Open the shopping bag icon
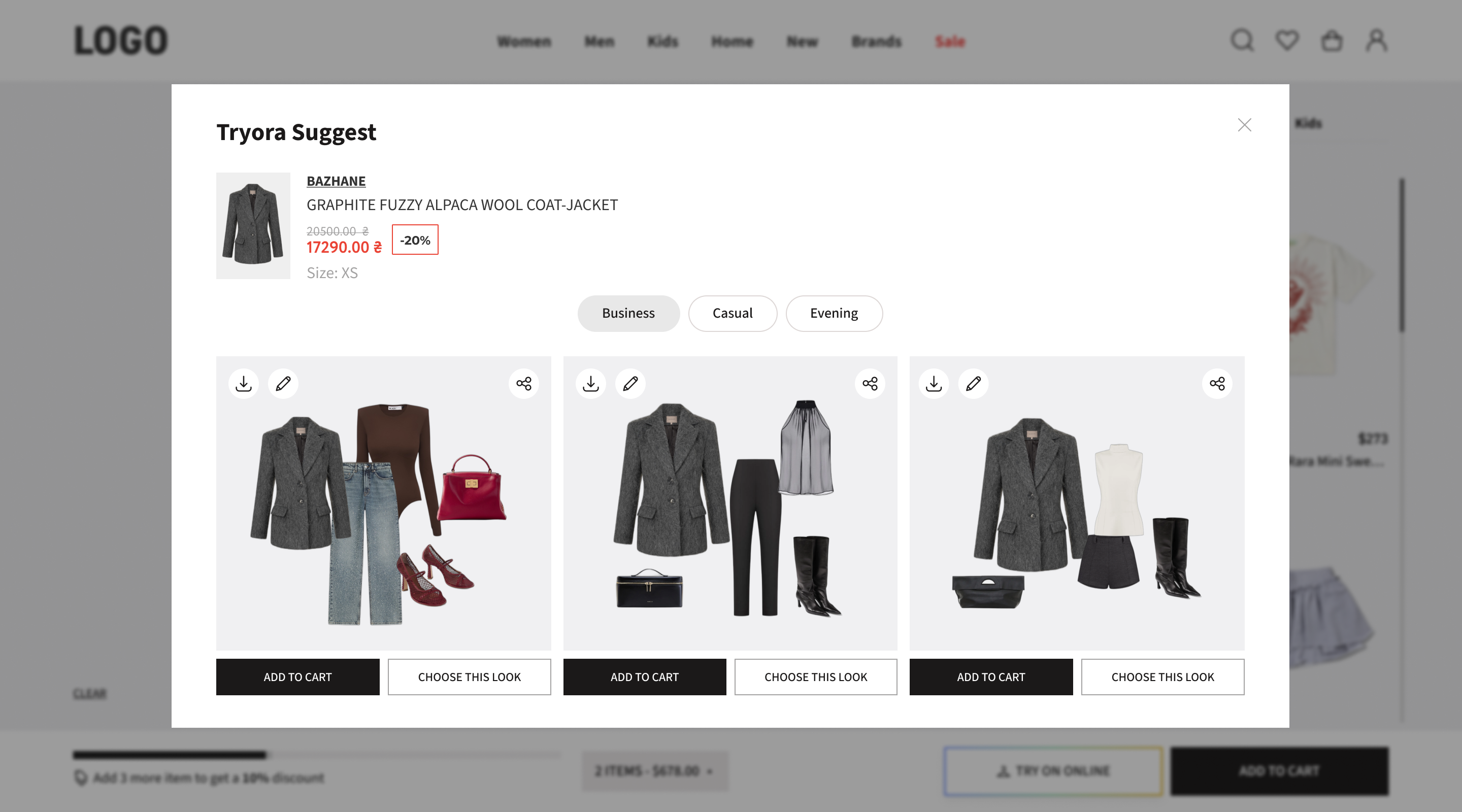Image resolution: width=1462 pixels, height=812 pixels. point(1332,40)
